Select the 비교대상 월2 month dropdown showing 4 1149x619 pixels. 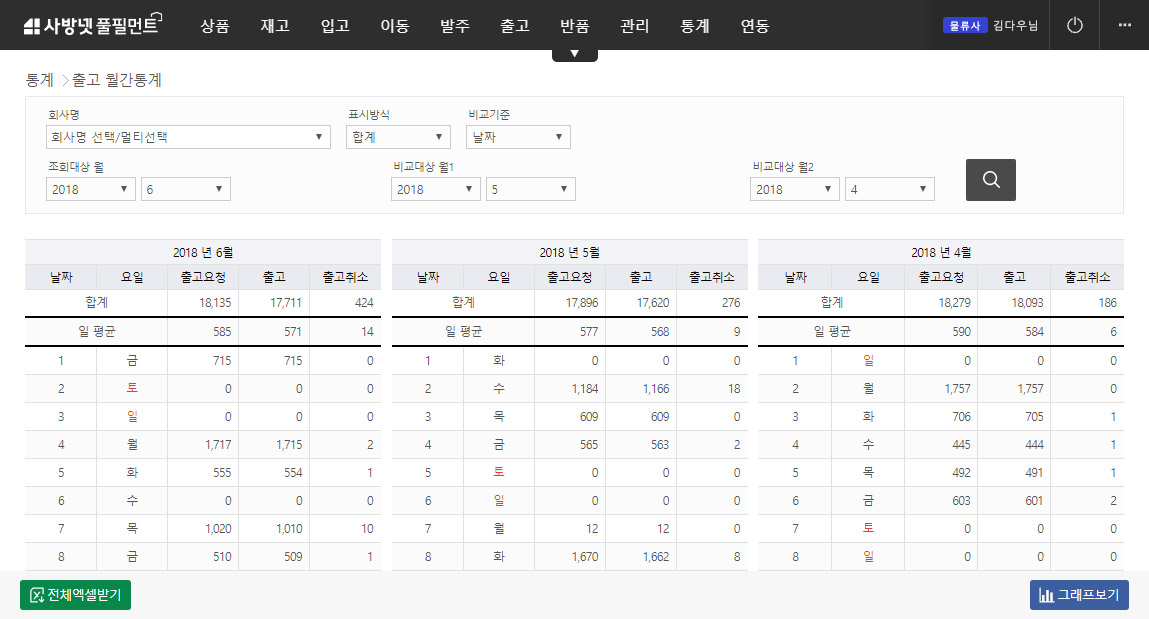point(890,189)
